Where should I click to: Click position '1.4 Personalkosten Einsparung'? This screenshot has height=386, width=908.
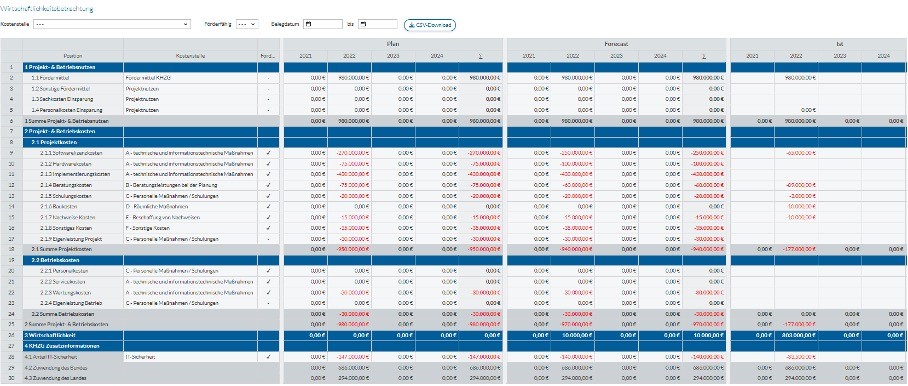[x=66, y=110]
